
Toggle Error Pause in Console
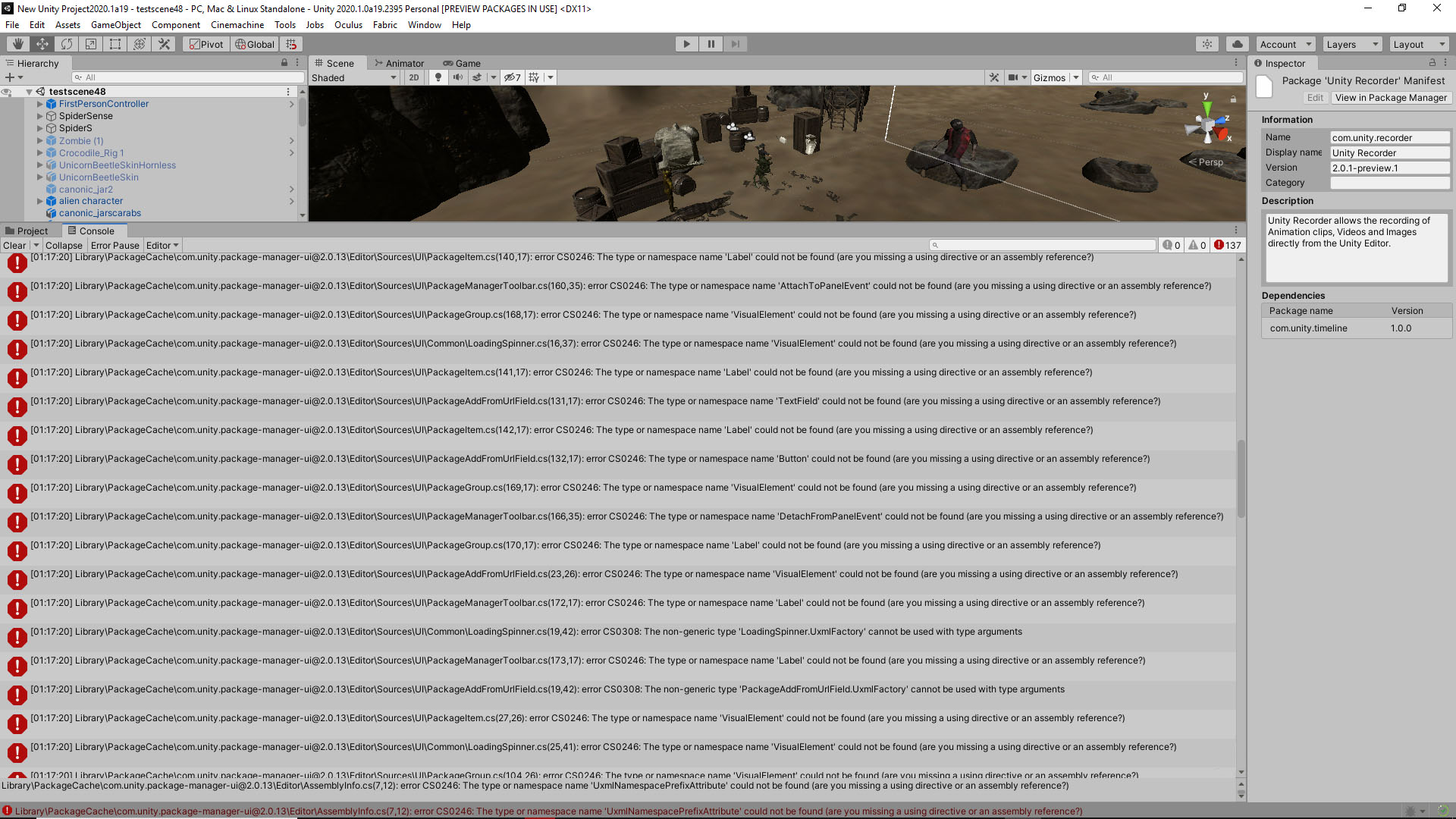click(115, 245)
